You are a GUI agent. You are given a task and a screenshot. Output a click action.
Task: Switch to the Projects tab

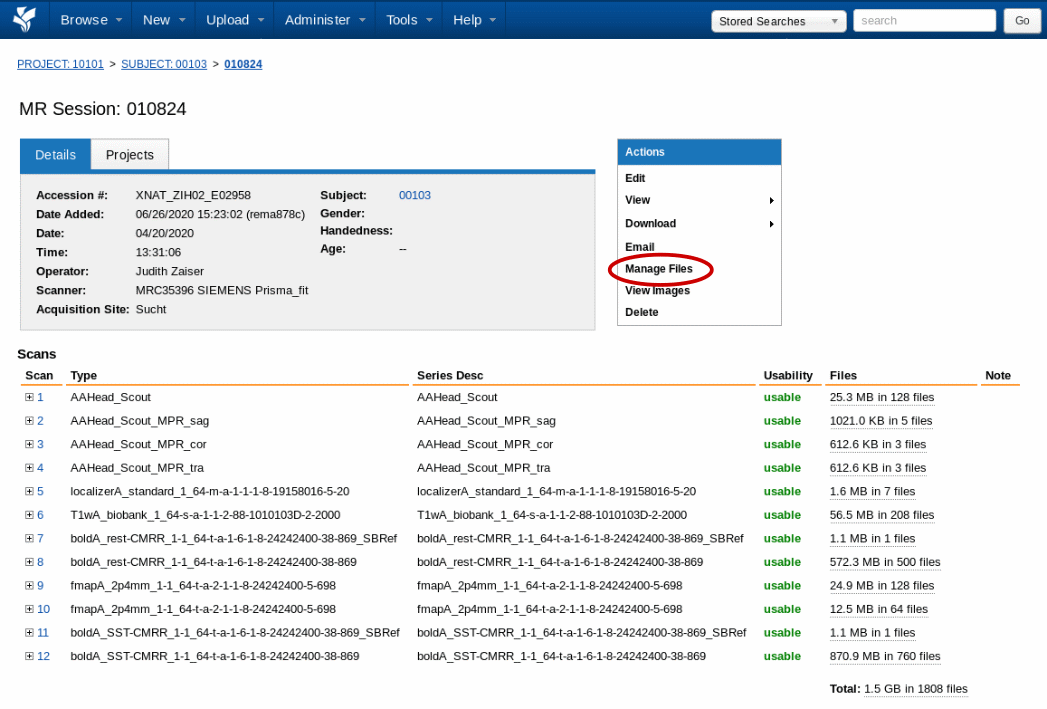pyautogui.click(x=130, y=155)
